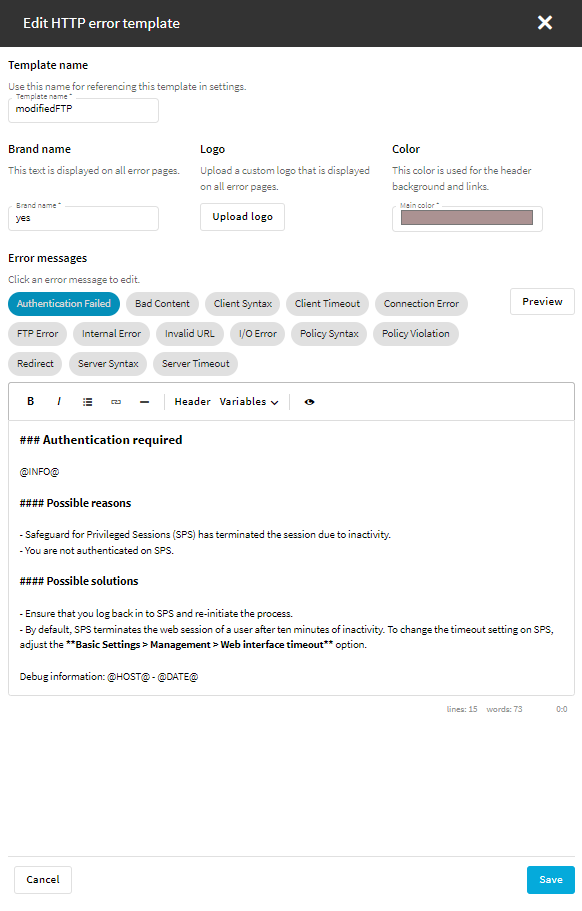The width and height of the screenshot is (582, 911).
Task: Select the Server Timeout message chip
Action: pyautogui.click(x=196, y=364)
